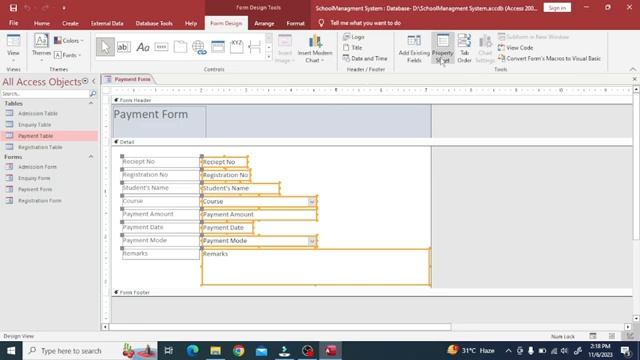Insert Date and Time into the form
This screenshot has height=360, width=640.
(x=365, y=58)
